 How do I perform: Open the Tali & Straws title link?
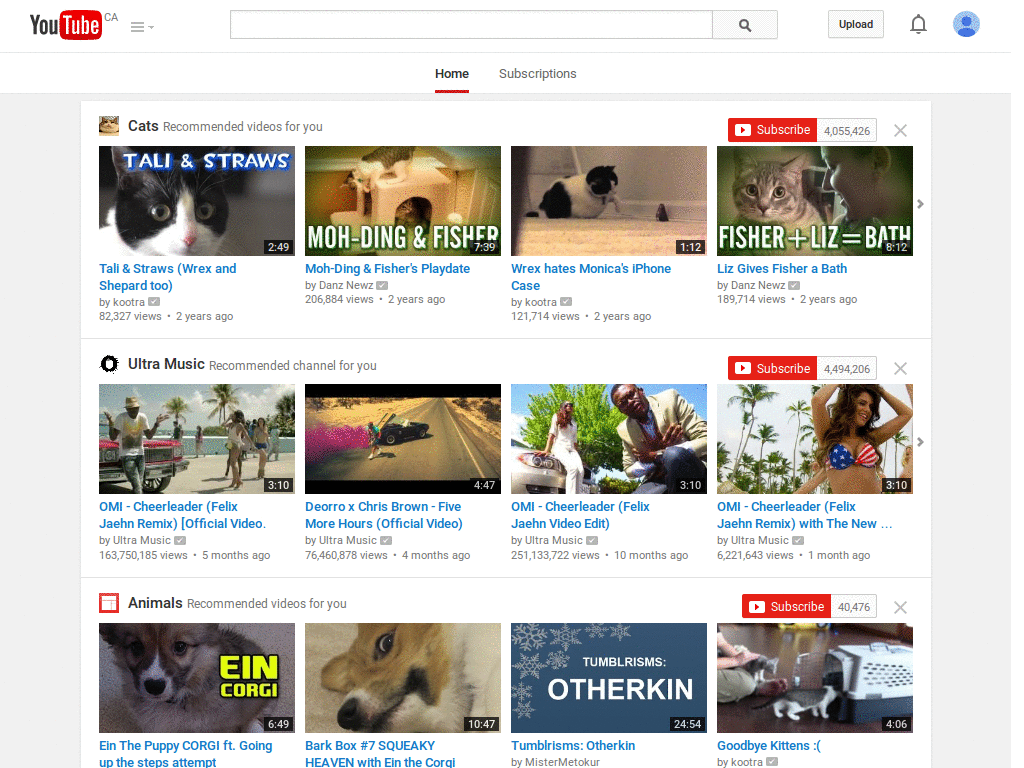[168, 277]
